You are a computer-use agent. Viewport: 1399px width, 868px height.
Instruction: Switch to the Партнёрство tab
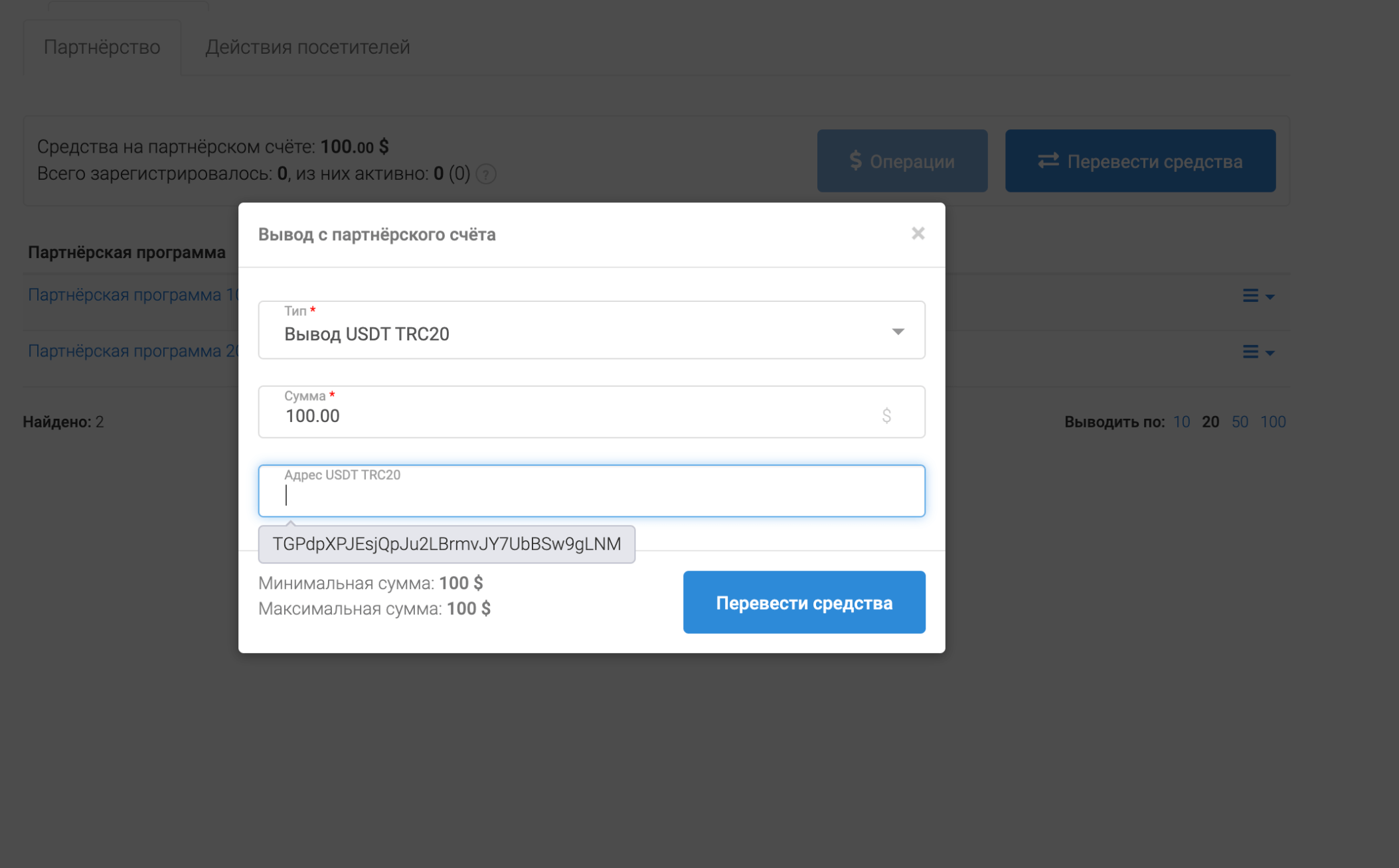tap(102, 47)
